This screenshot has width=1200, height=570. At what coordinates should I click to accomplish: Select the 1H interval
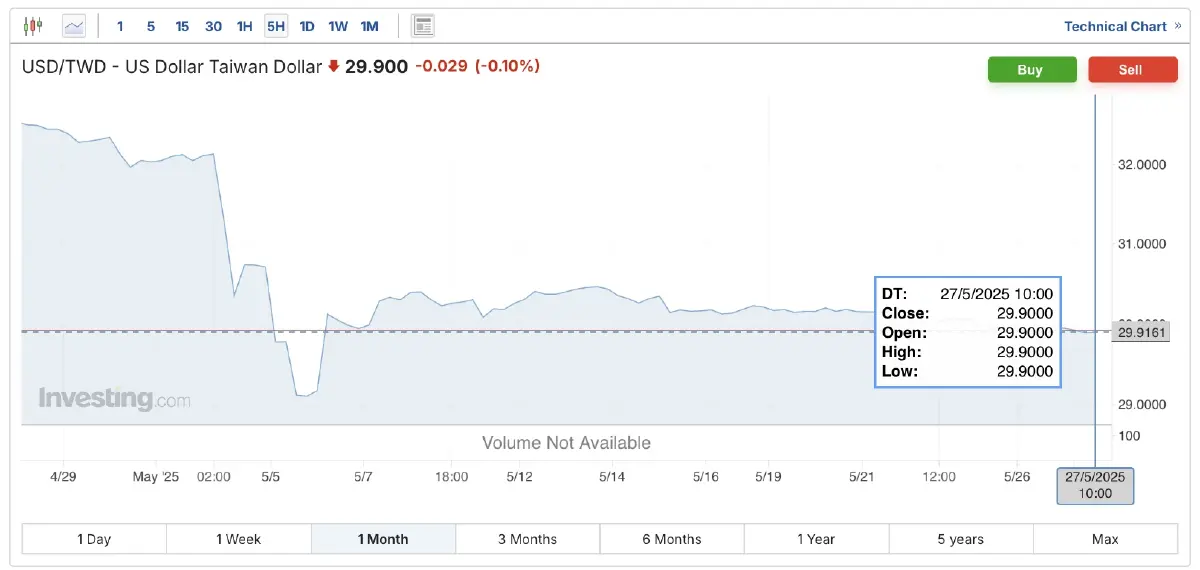244,26
